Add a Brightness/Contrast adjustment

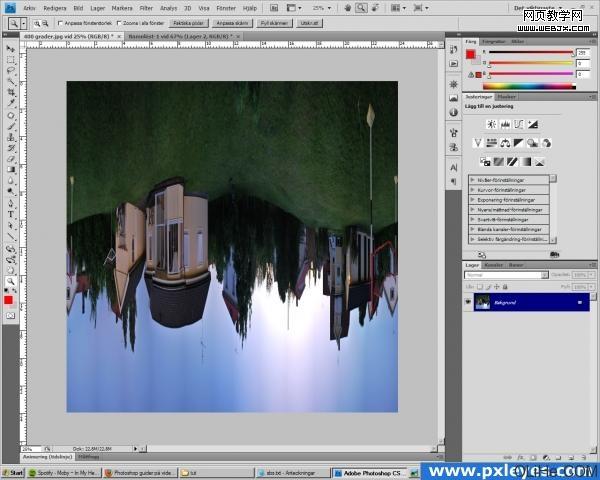click(492, 124)
